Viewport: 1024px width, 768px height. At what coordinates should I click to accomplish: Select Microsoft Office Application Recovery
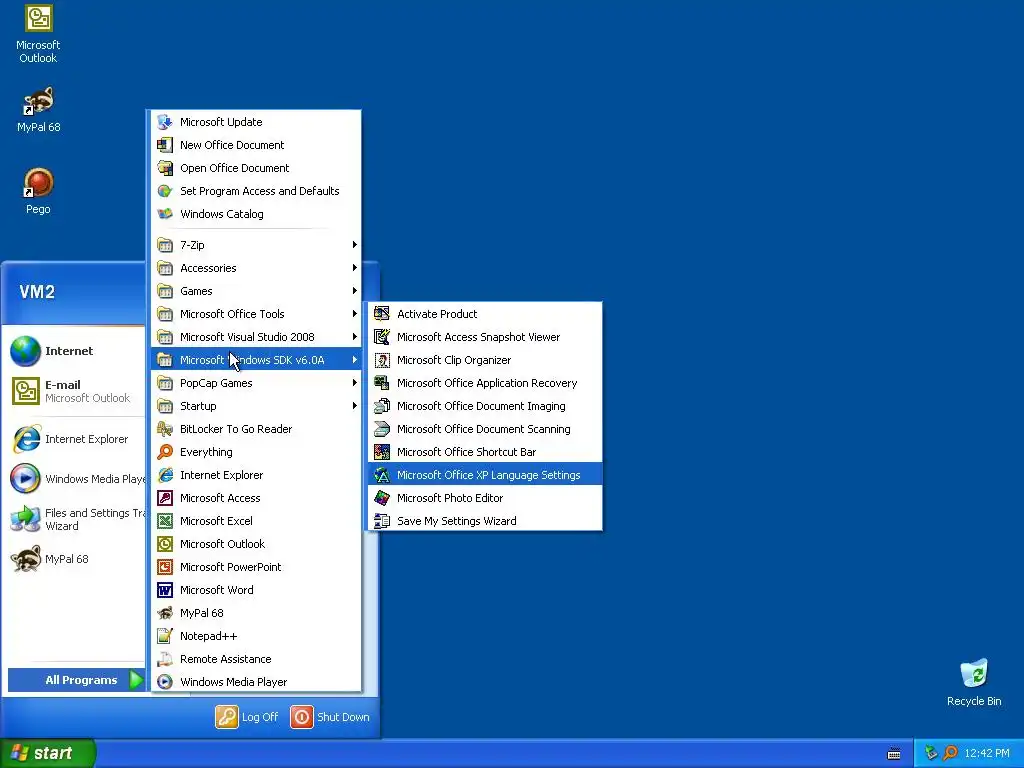[x=485, y=383]
